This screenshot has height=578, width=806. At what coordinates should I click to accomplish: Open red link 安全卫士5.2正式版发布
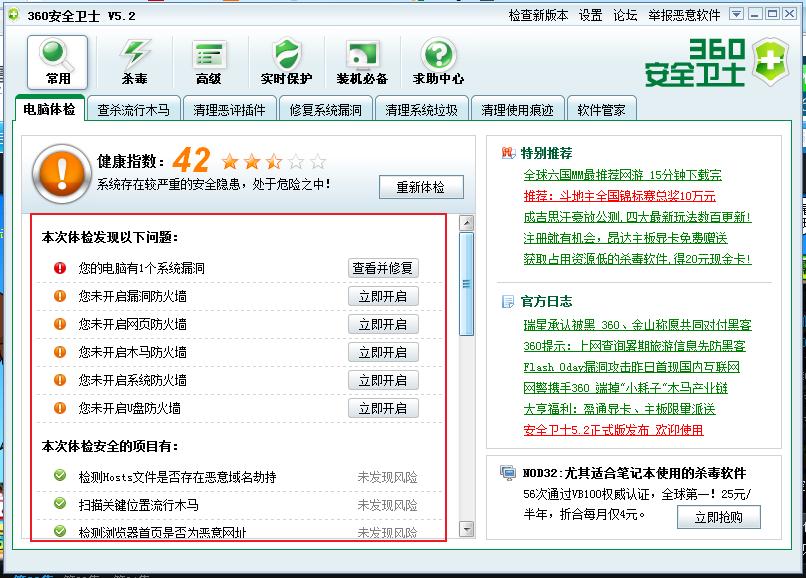click(613, 430)
